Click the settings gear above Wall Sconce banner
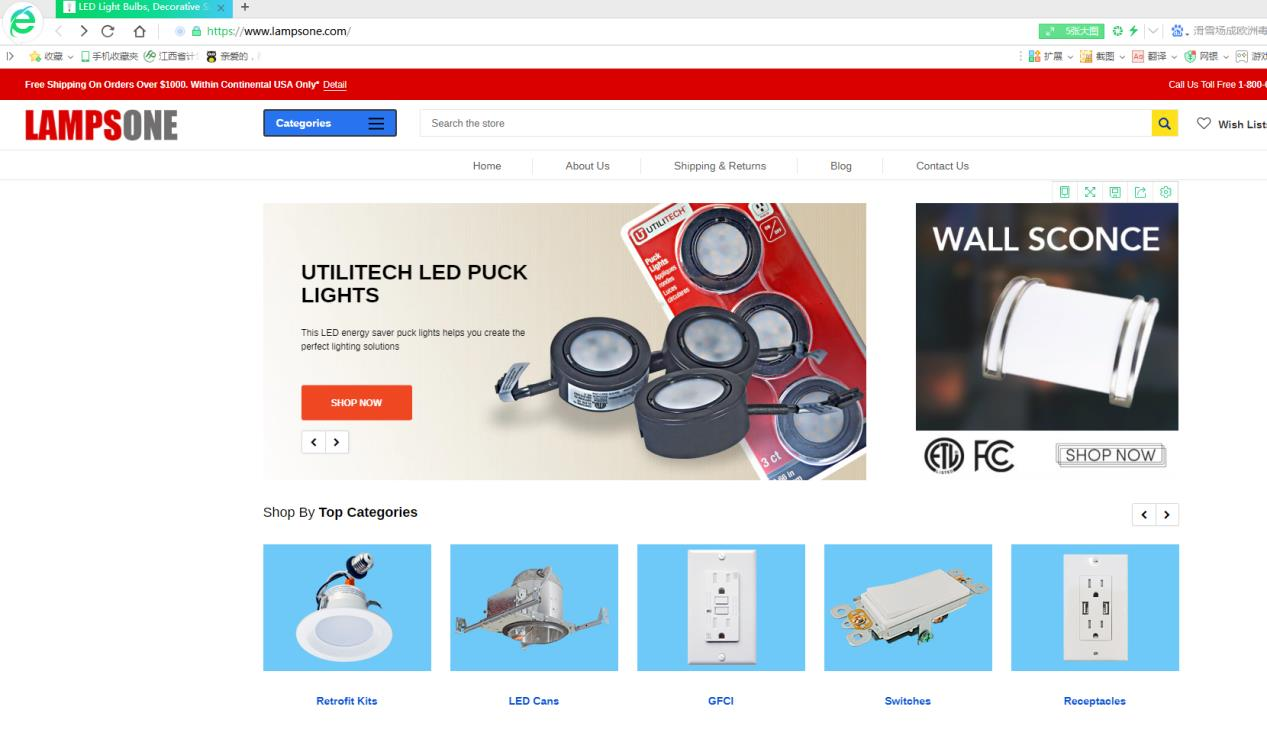Screen dimensions: 1267x739 [1165, 192]
